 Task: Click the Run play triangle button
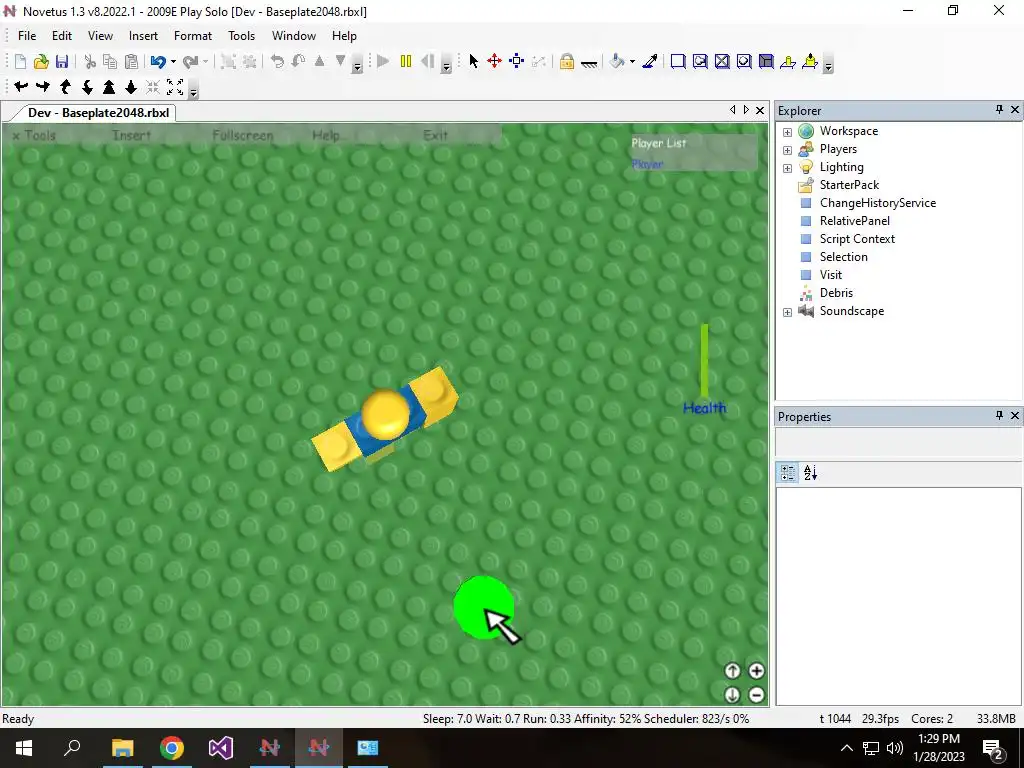point(383,61)
